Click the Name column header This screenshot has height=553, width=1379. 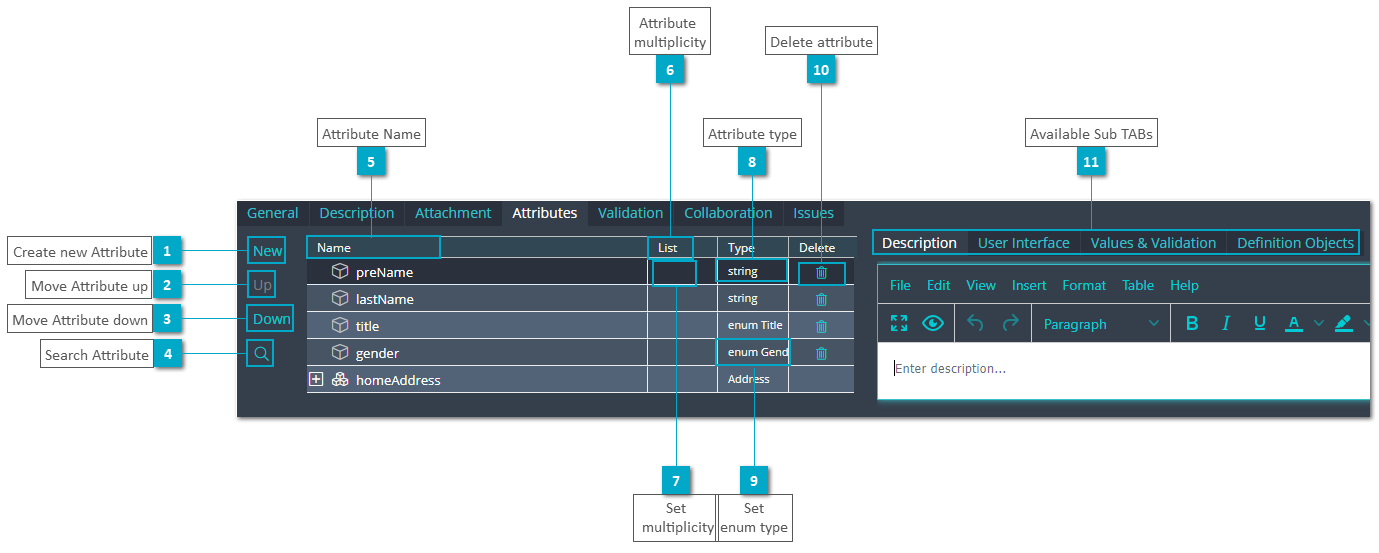[477, 247]
